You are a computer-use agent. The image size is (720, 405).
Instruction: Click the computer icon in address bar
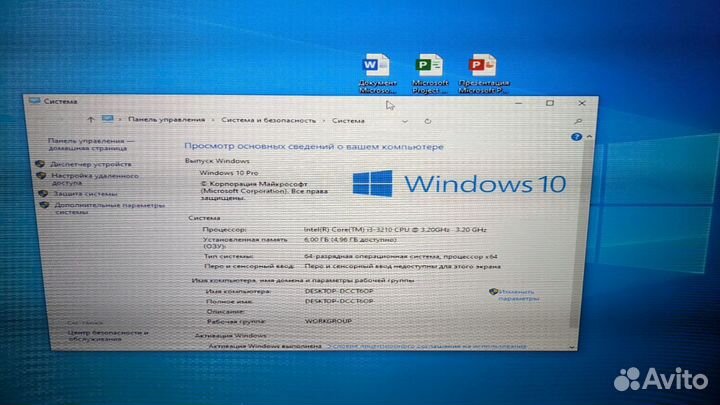pos(108,120)
